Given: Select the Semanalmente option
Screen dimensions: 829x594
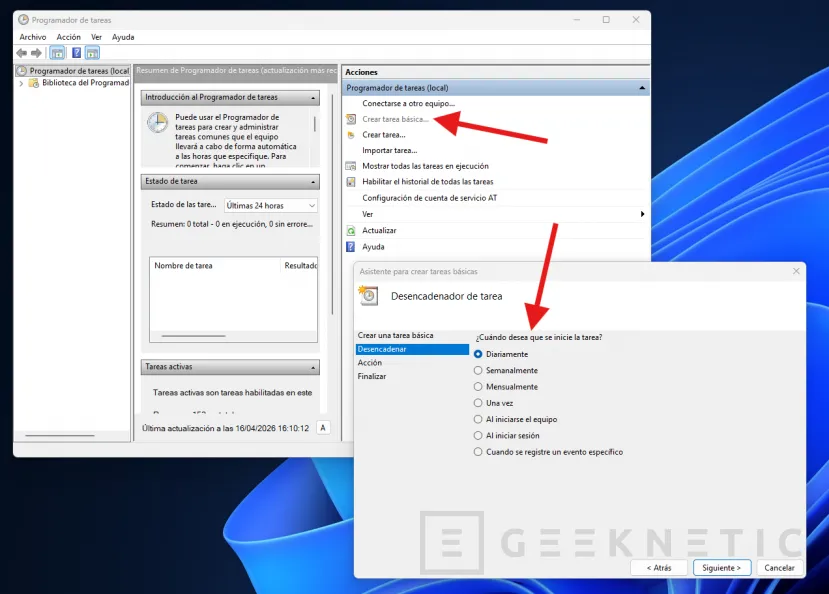Looking at the screenshot, I should [478, 370].
